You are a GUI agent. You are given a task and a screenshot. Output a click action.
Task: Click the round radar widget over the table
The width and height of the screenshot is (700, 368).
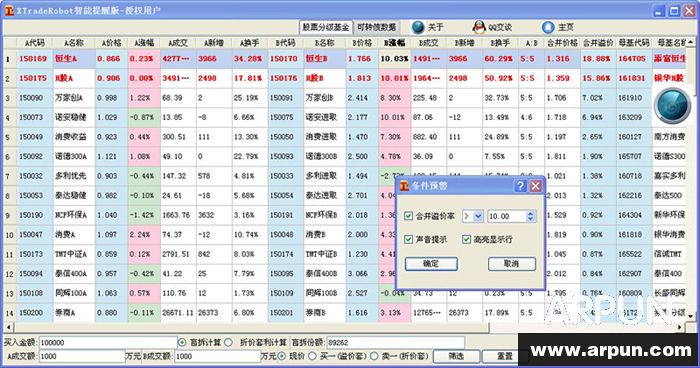click(672, 106)
